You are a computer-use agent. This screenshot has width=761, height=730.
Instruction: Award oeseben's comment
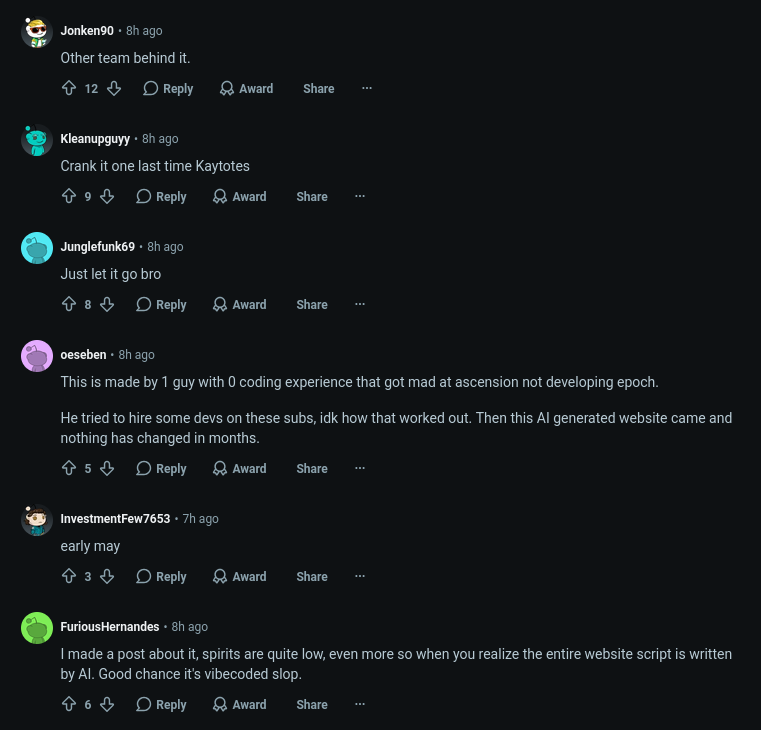pos(240,468)
